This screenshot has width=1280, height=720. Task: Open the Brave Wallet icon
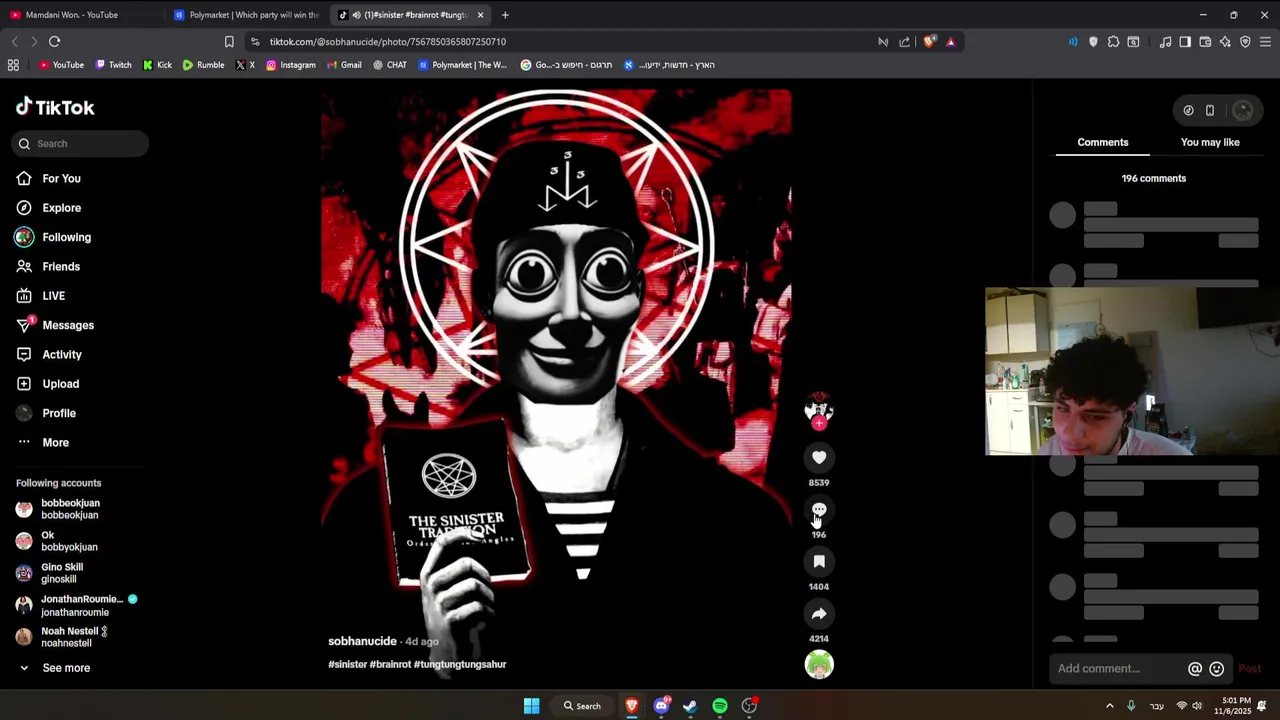(1205, 42)
